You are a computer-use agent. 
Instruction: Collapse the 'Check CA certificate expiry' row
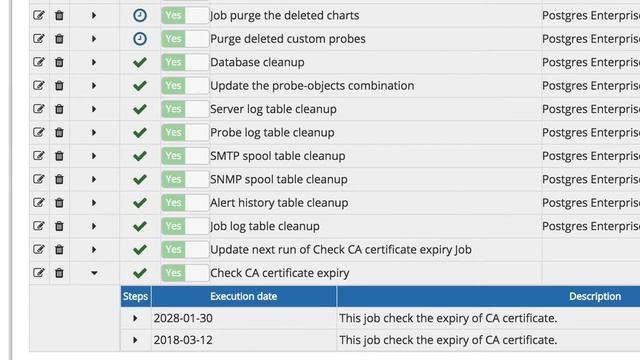point(94,273)
